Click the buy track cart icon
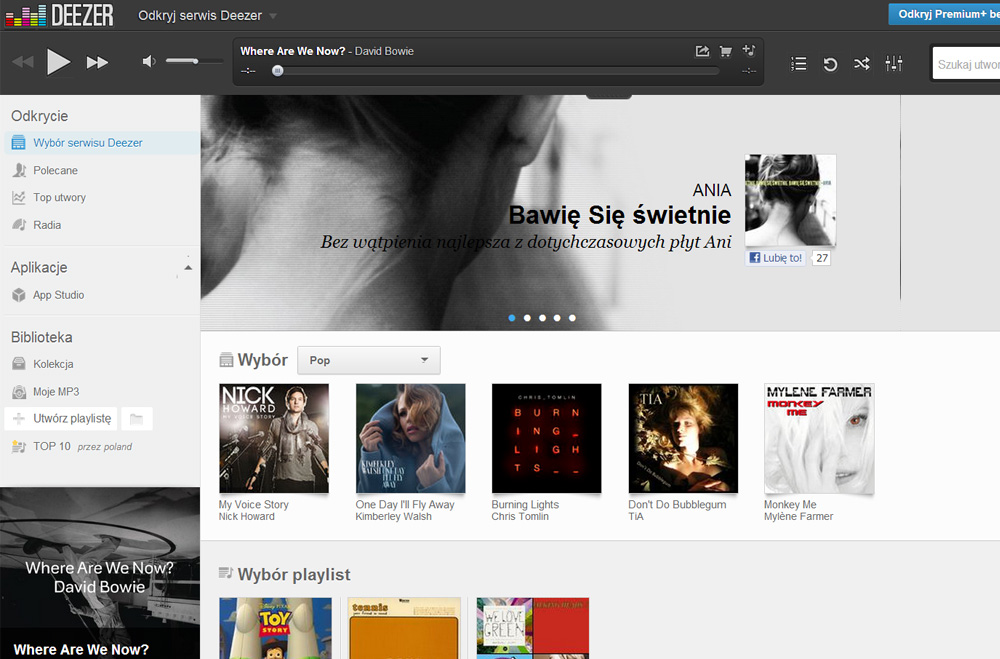 coord(726,51)
